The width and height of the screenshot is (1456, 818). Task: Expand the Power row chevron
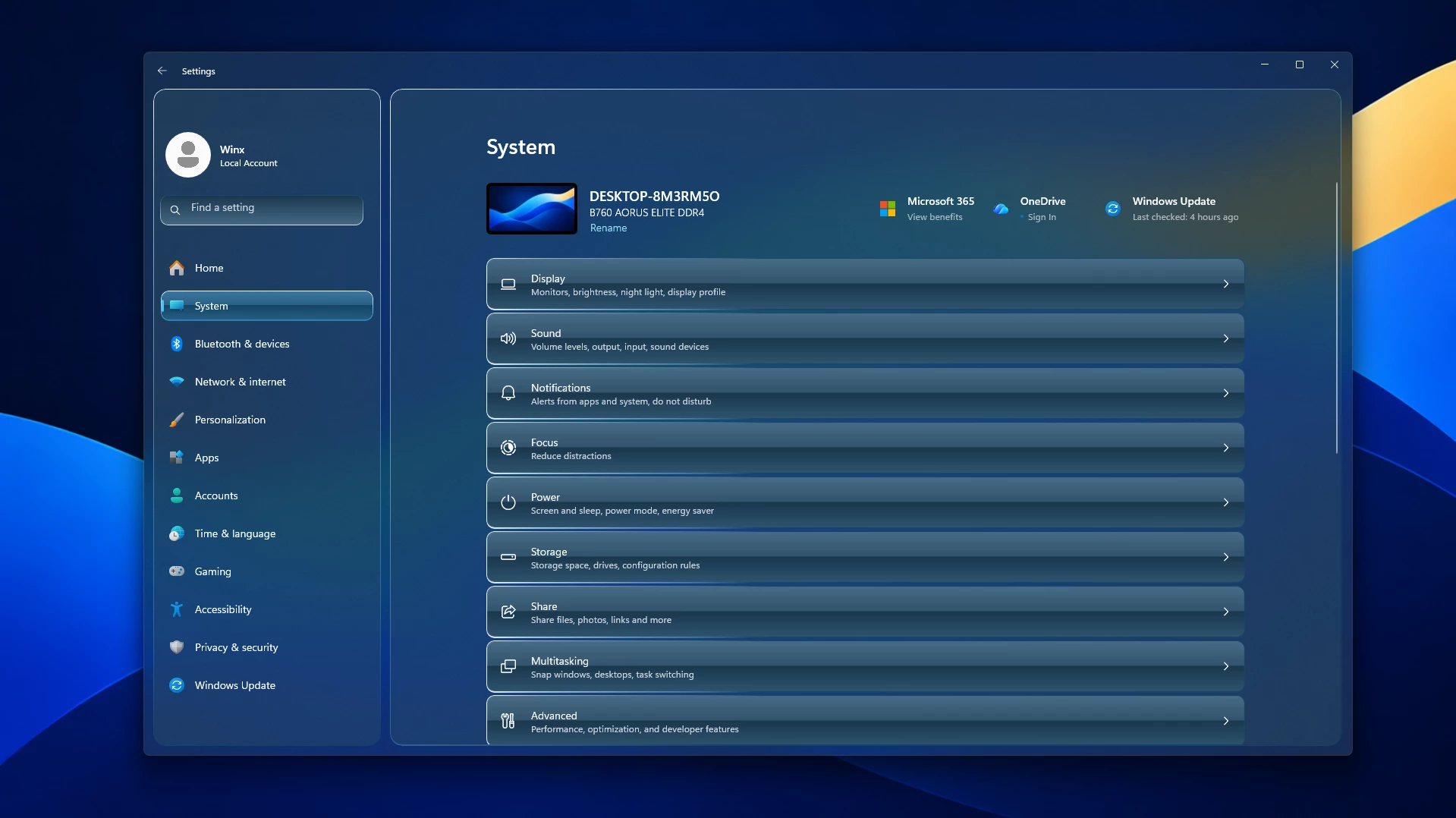click(x=1226, y=502)
